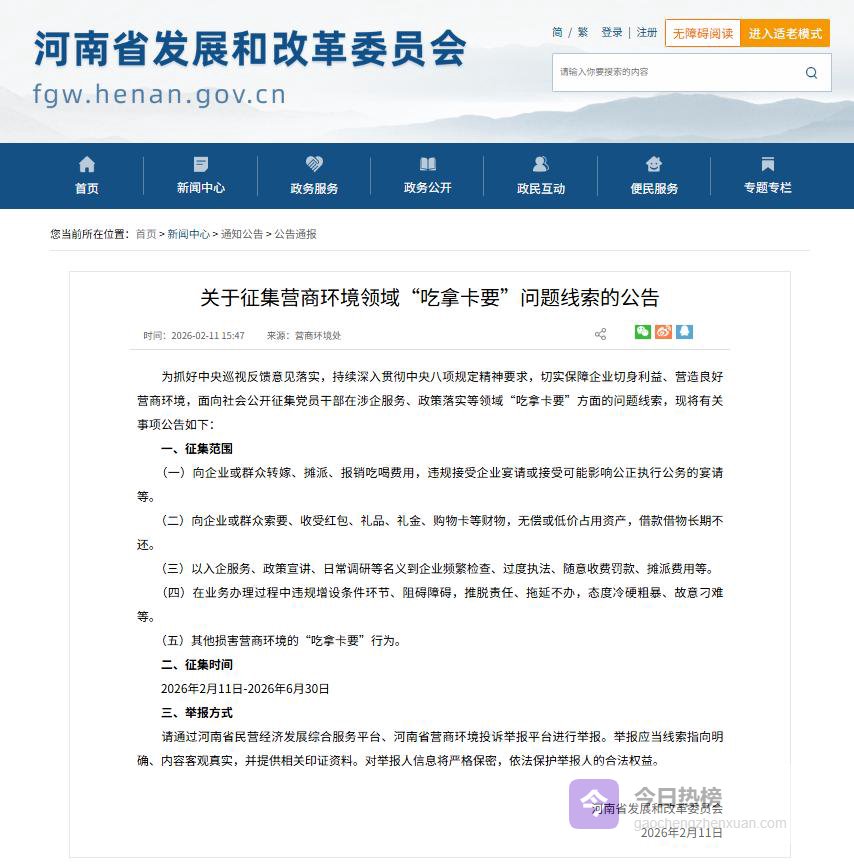Open 政民互动 in the navigation bar
854x864 pixels.
coord(541,176)
